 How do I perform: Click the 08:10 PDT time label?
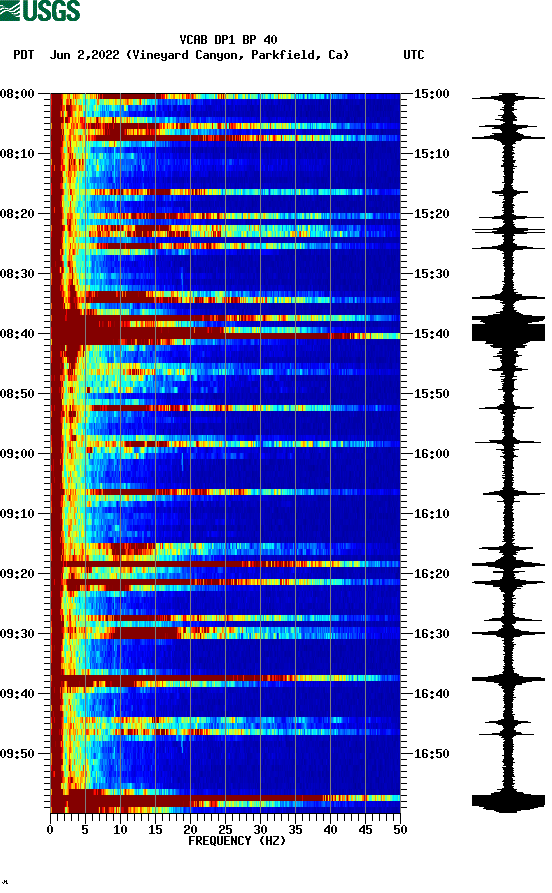click(17, 154)
